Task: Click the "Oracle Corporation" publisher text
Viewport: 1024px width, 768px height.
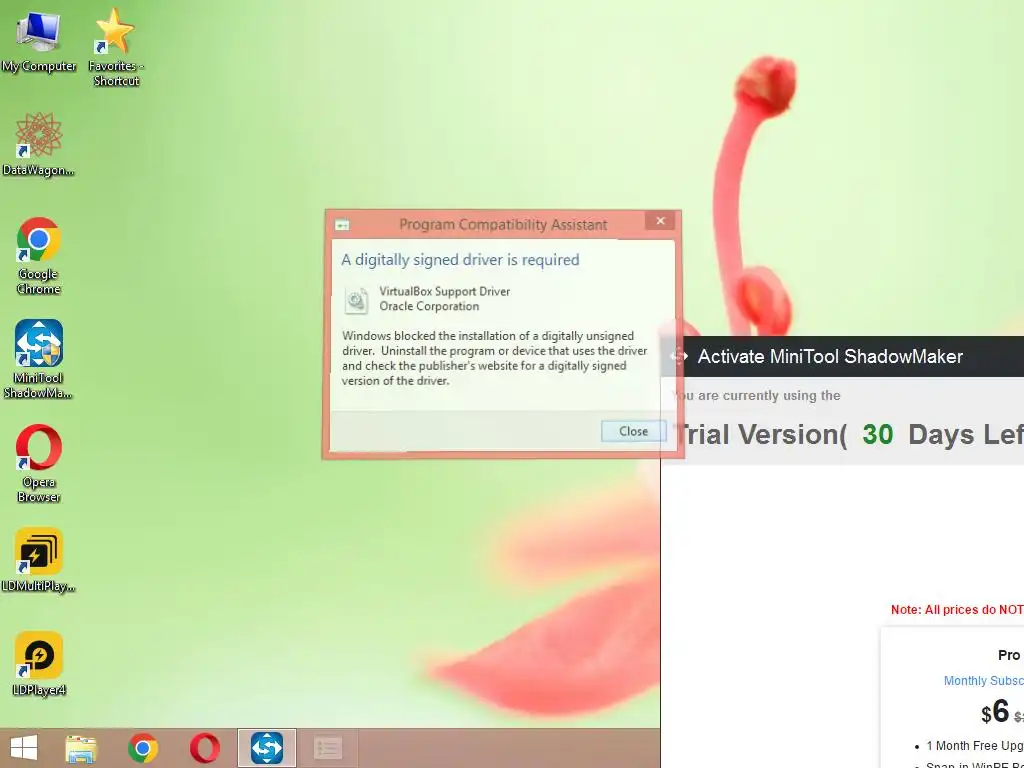Action: (429, 306)
